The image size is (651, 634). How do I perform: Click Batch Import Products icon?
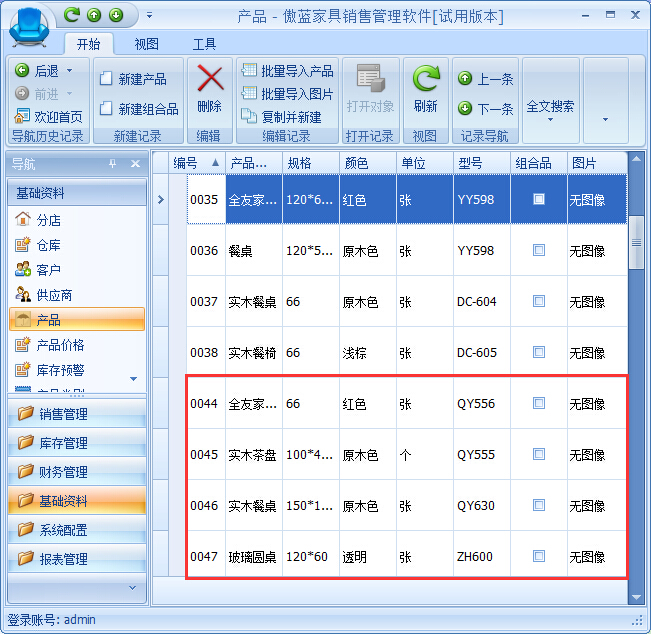point(249,72)
